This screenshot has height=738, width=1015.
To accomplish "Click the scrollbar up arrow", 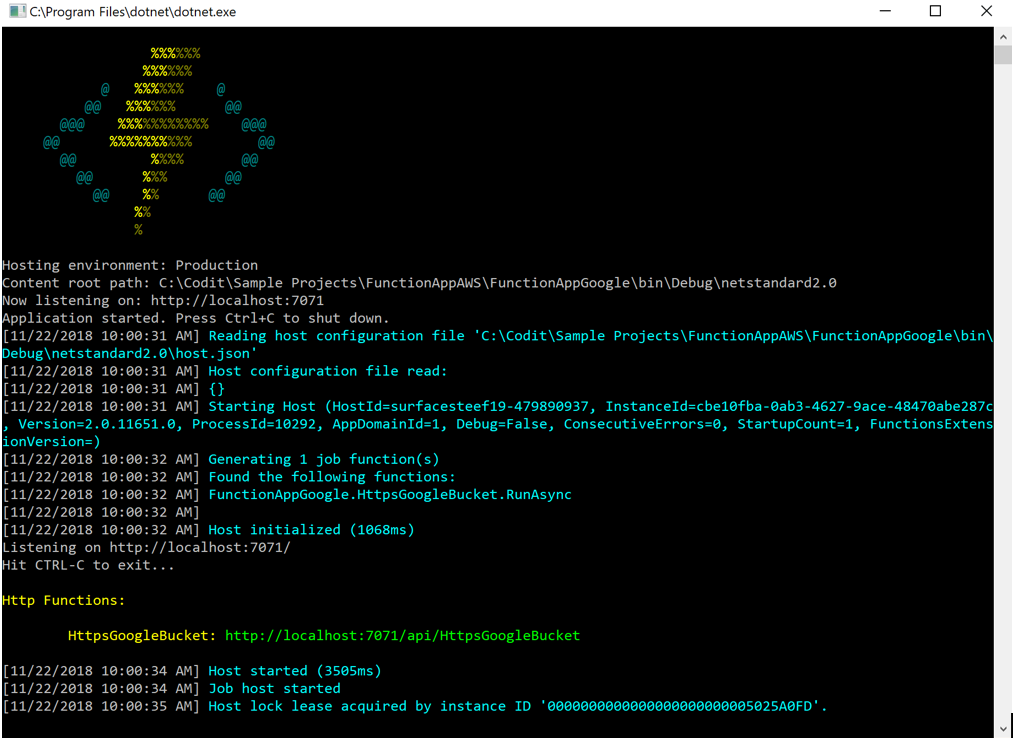I will tap(1004, 36).
